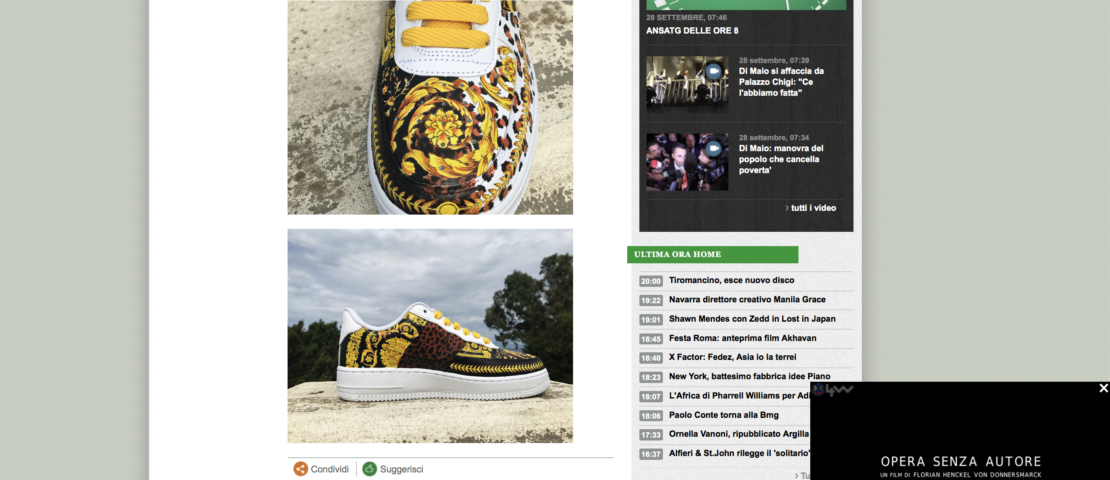The width and height of the screenshot is (1110, 480).
Task: Click the orange Condividi share icon
Action: (301, 469)
